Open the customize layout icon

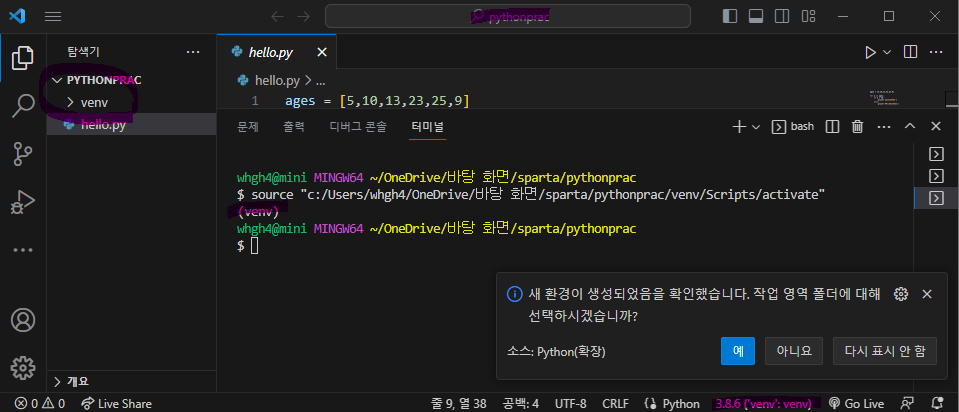click(x=809, y=16)
